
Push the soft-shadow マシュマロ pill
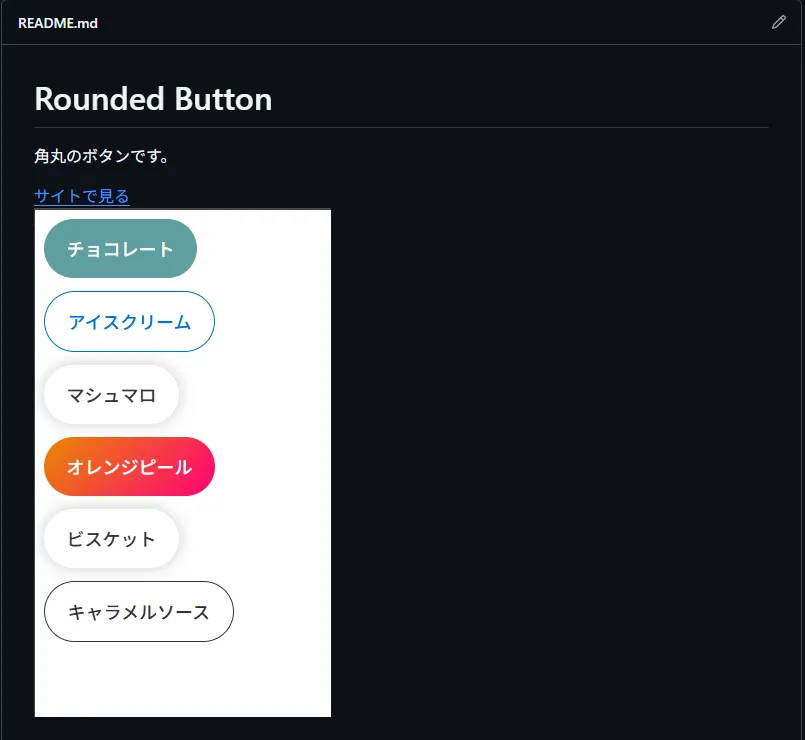pos(111,395)
